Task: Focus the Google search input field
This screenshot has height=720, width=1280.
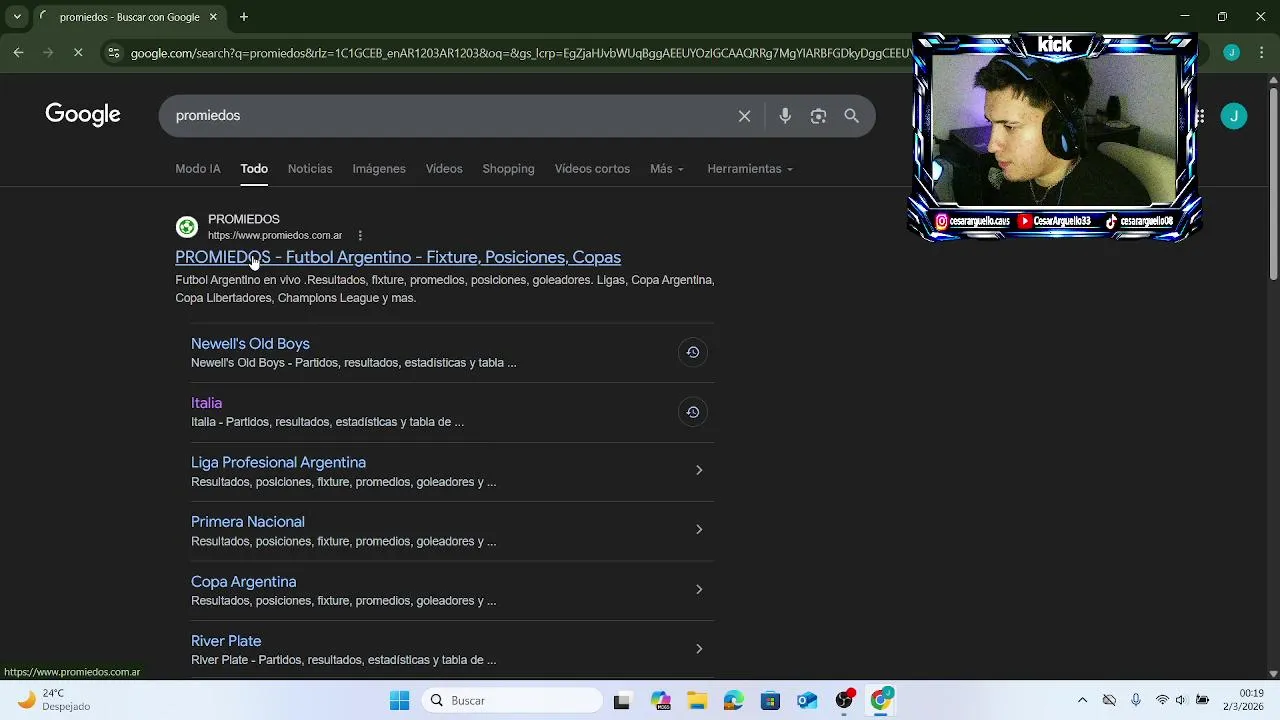Action: click(x=450, y=116)
